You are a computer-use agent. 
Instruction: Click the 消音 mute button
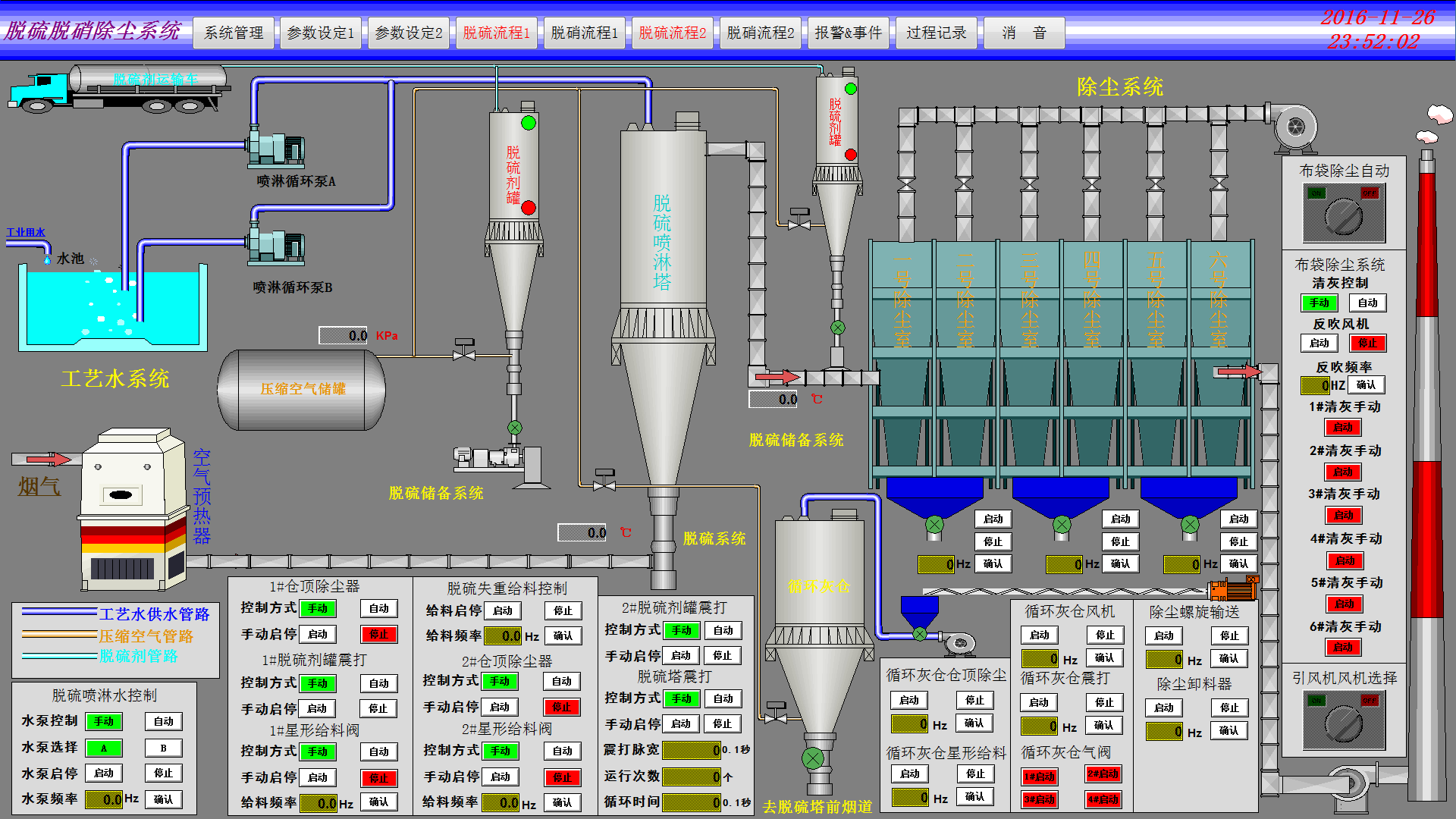1025,33
